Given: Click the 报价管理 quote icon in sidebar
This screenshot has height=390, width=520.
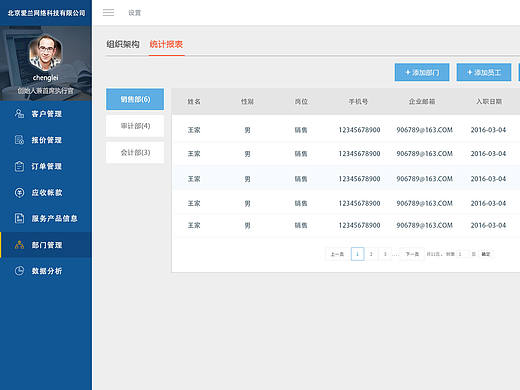Looking at the screenshot, I should point(19,140).
